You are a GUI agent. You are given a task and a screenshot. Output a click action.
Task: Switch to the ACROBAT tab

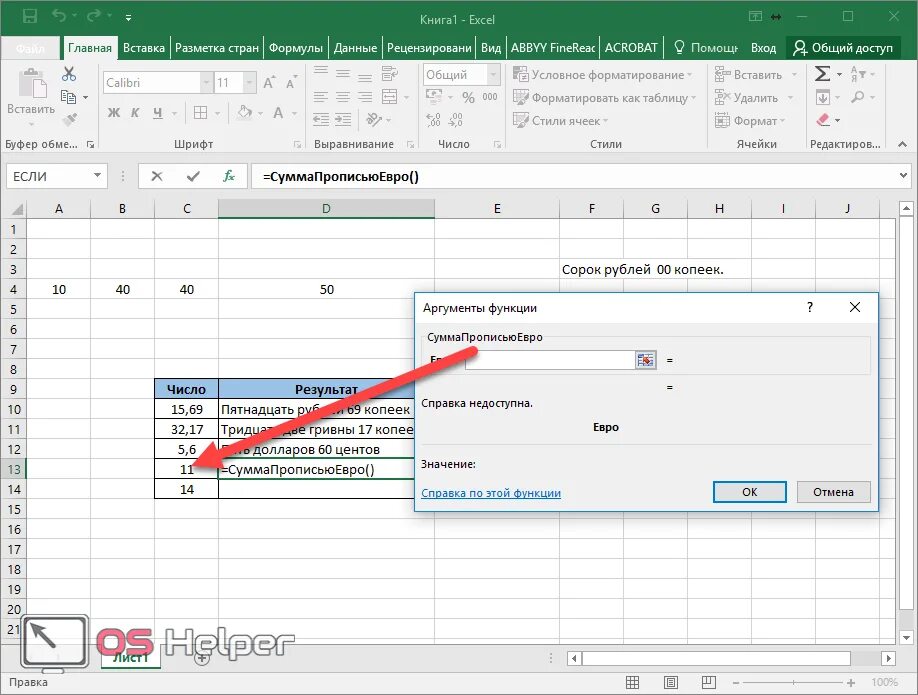pyautogui.click(x=631, y=48)
